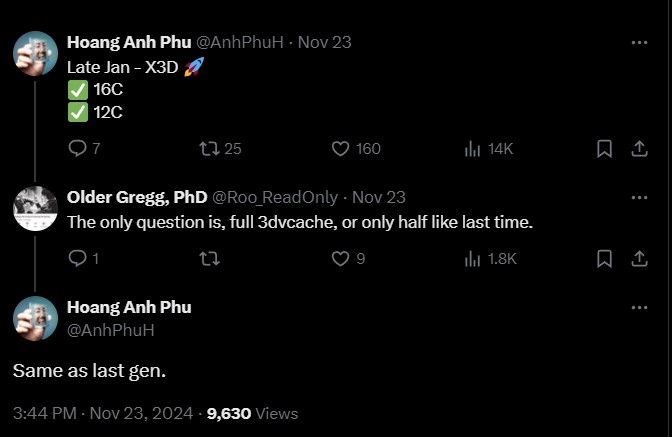
Task: Open more options on Older Gregg's tweet
Action: 639,198
